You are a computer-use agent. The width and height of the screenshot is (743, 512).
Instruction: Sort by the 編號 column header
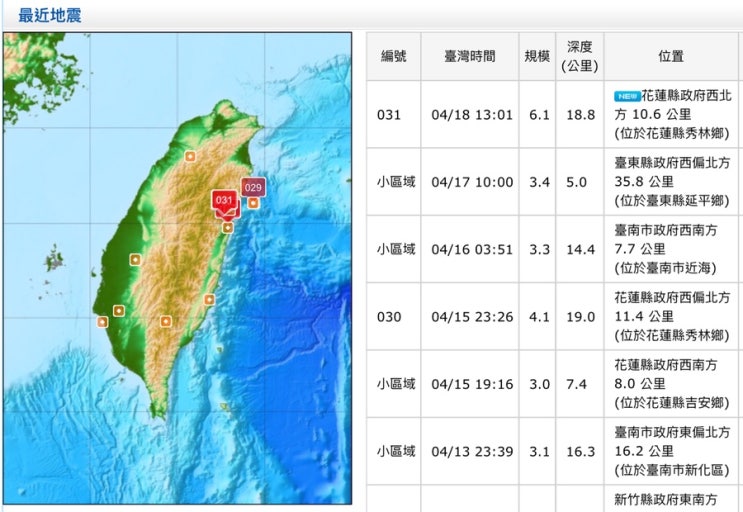pyautogui.click(x=394, y=56)
